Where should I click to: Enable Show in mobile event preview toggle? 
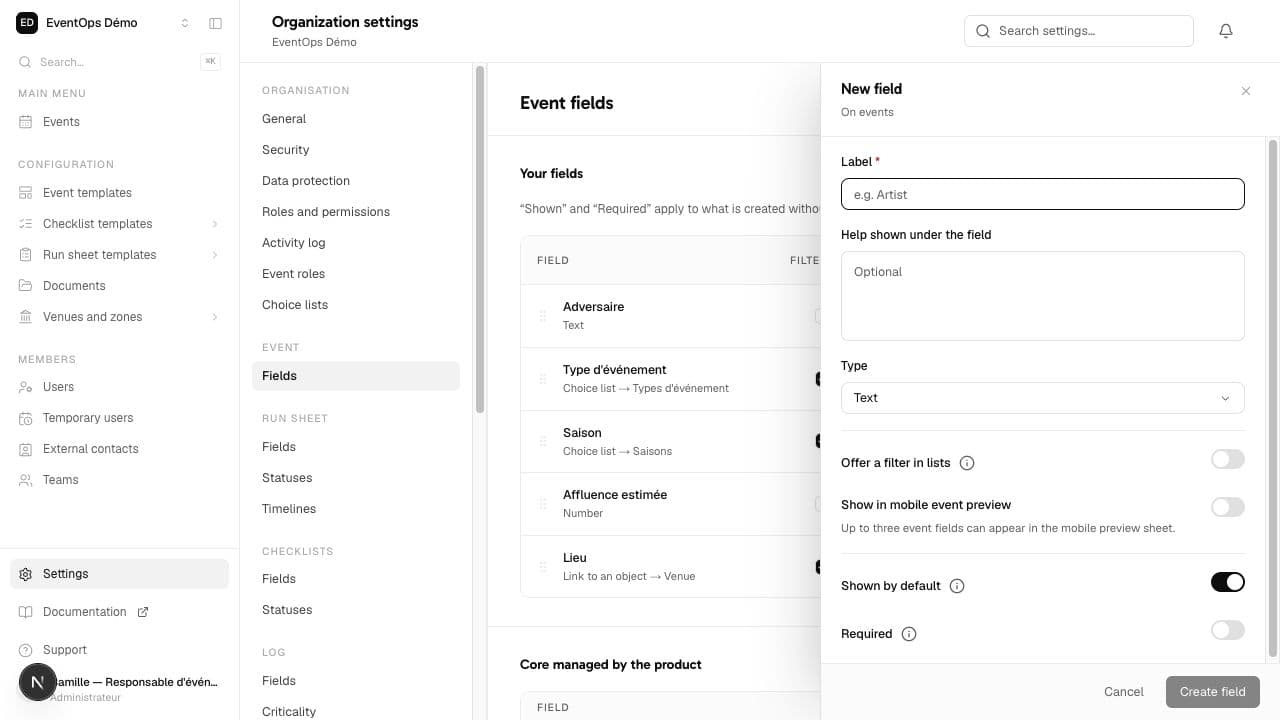coord(1228,507)
